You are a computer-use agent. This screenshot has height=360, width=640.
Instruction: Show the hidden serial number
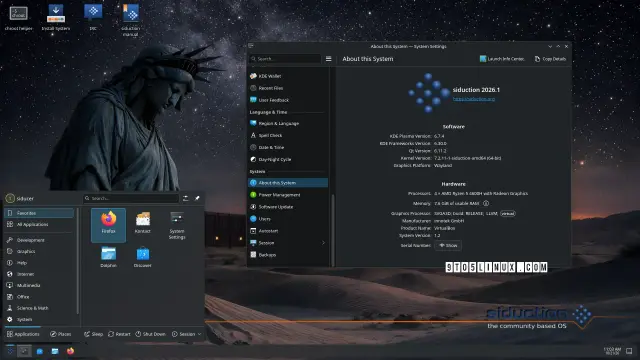[x=448, y=245]
